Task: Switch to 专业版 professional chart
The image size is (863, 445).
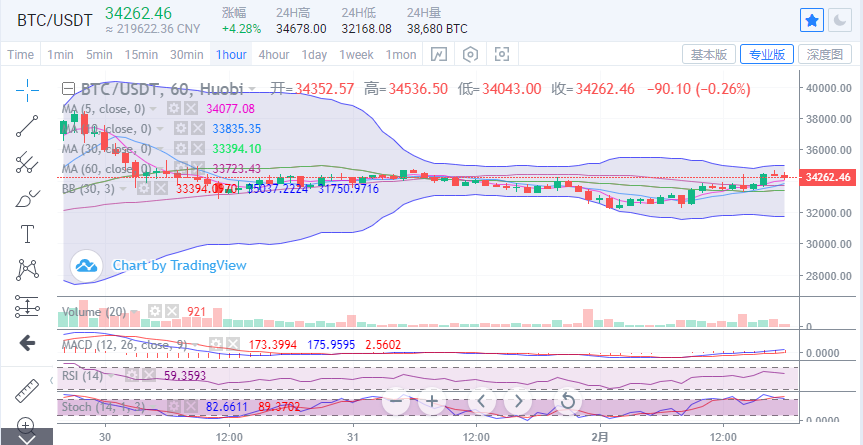Action: (767, 54)
